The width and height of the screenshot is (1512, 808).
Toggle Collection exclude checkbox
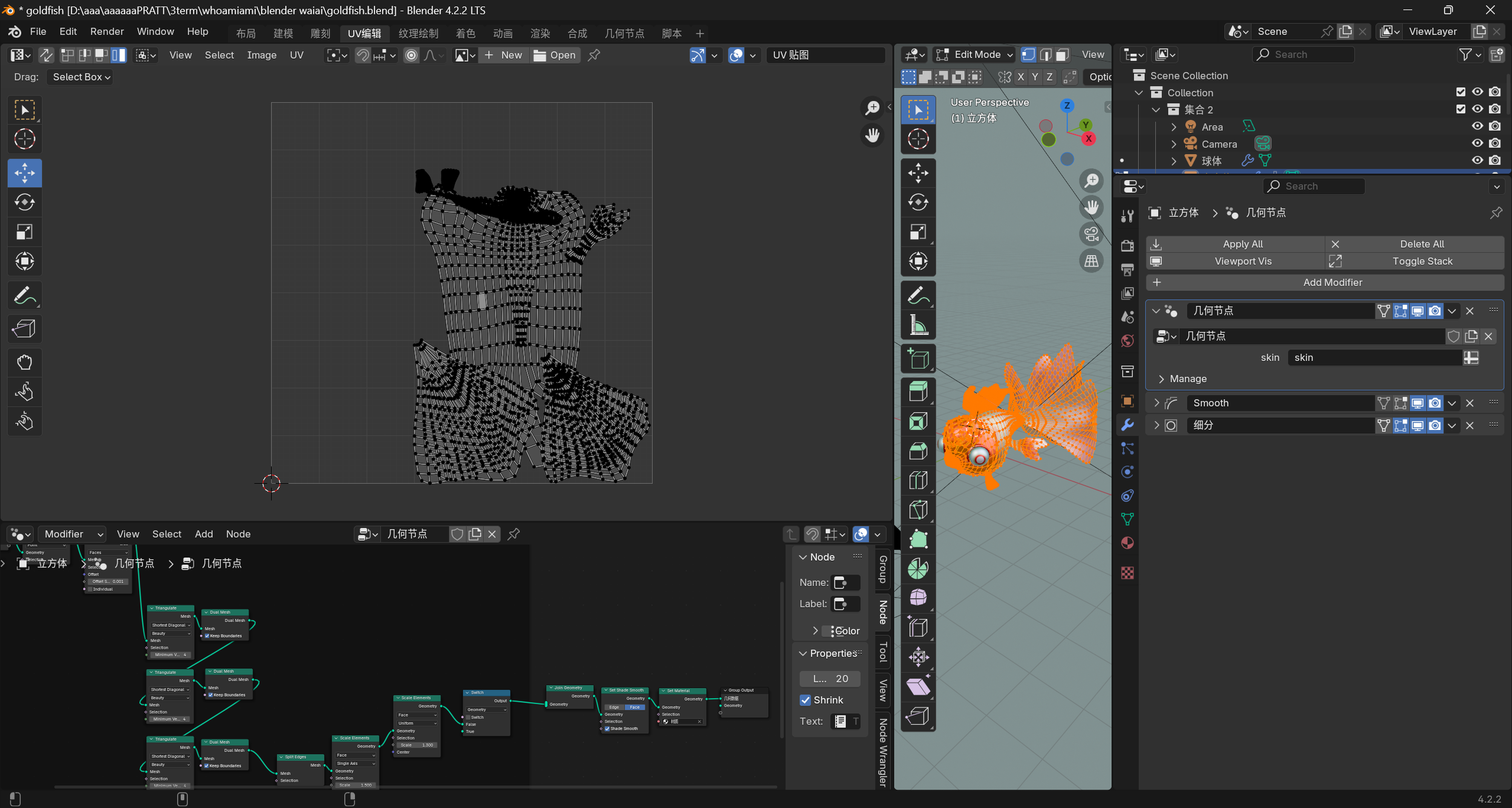coord(1461,92)
